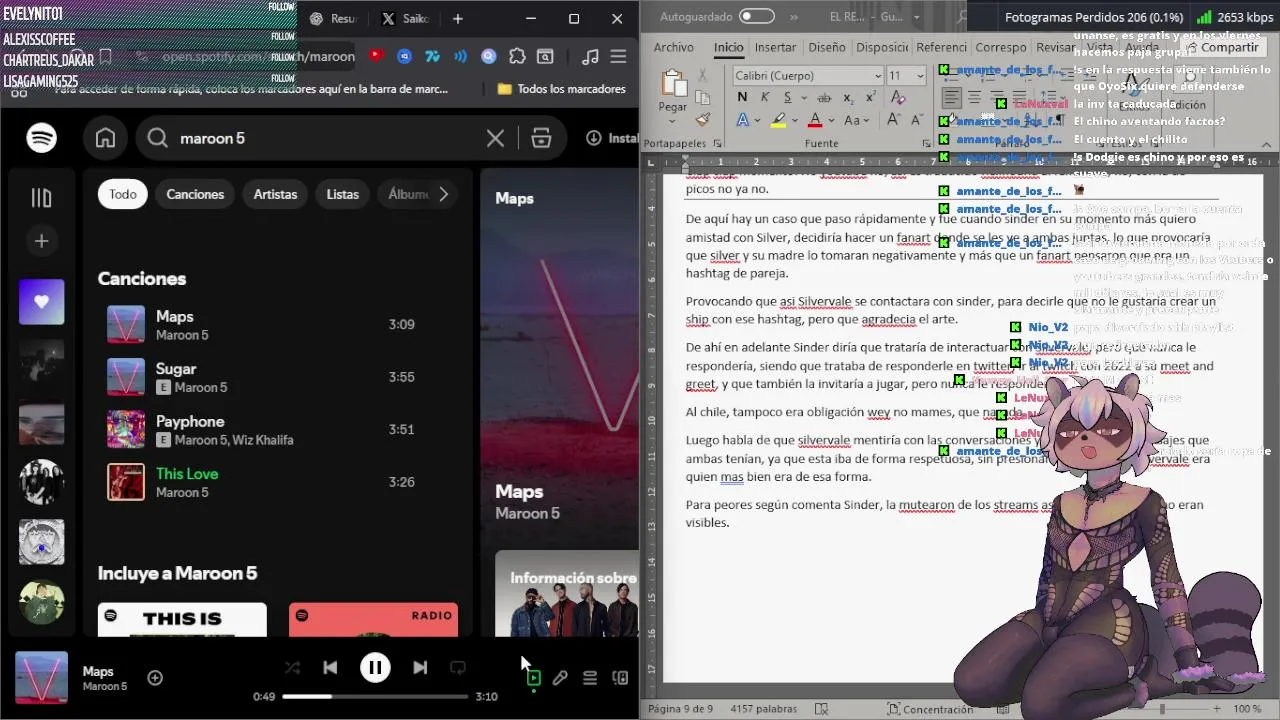Seek using the song progress bar

point(375,696)
